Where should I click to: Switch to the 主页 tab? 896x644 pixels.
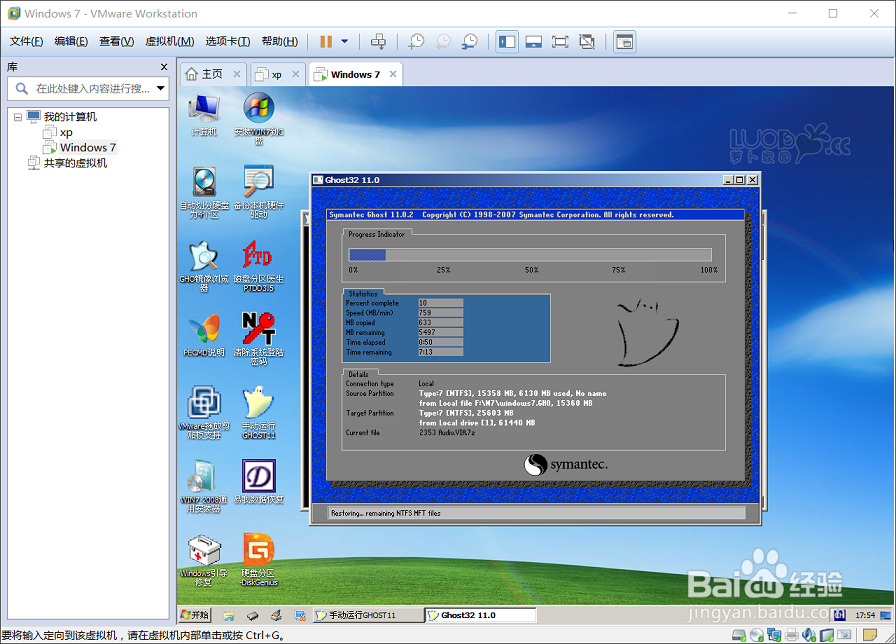coord(212,74)
